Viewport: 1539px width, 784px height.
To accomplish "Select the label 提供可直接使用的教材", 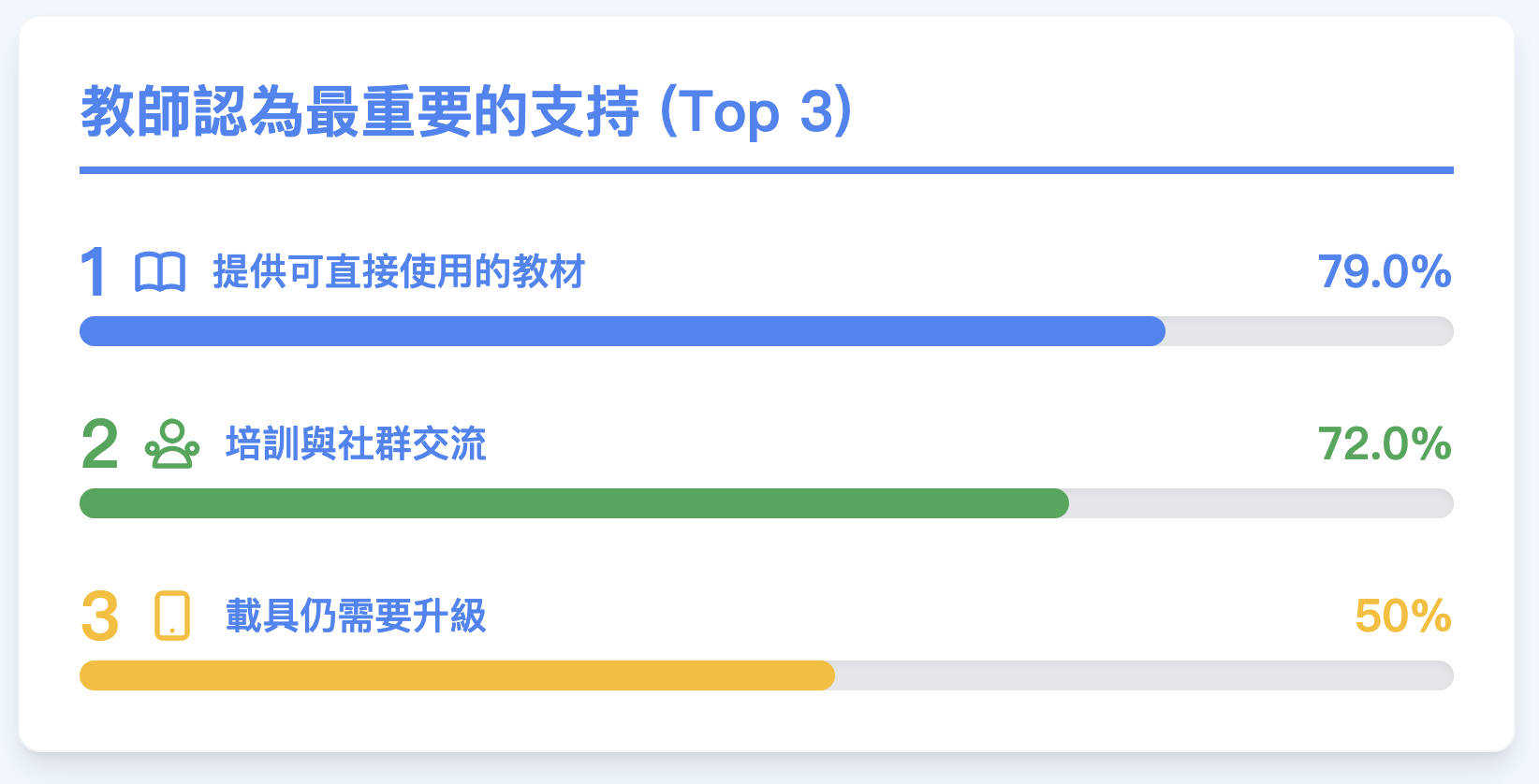I will pyautogui.click(x=399, y=272).
